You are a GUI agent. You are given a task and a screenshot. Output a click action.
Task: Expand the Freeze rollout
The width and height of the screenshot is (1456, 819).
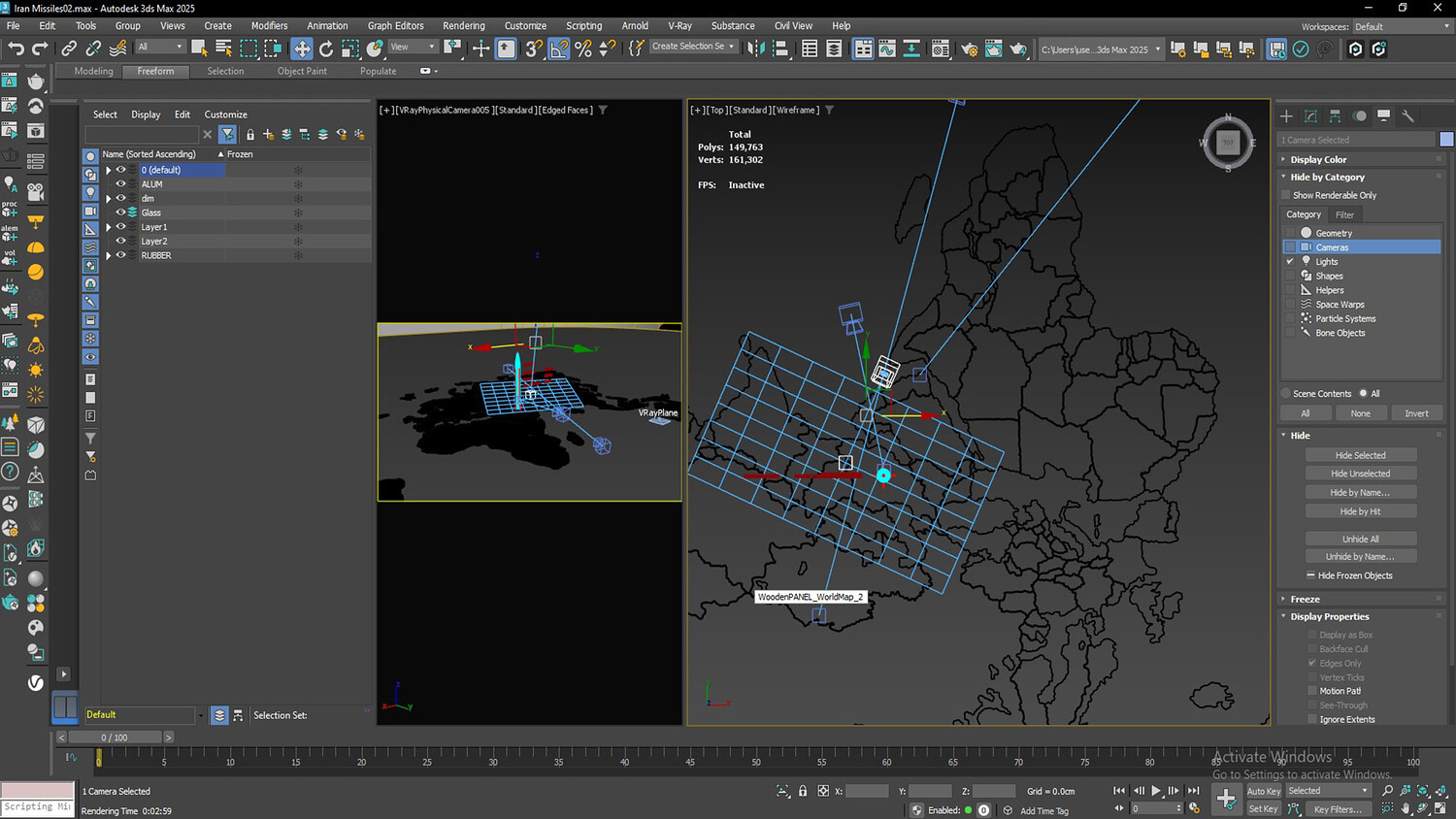pos(1305,599)
